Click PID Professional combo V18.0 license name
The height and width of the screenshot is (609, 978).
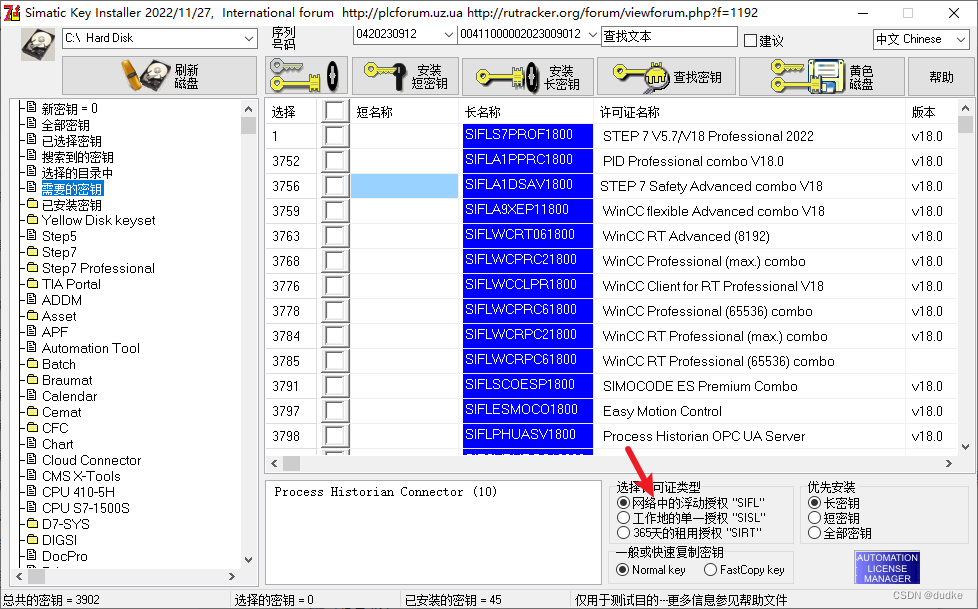click(x=693, y=161)
